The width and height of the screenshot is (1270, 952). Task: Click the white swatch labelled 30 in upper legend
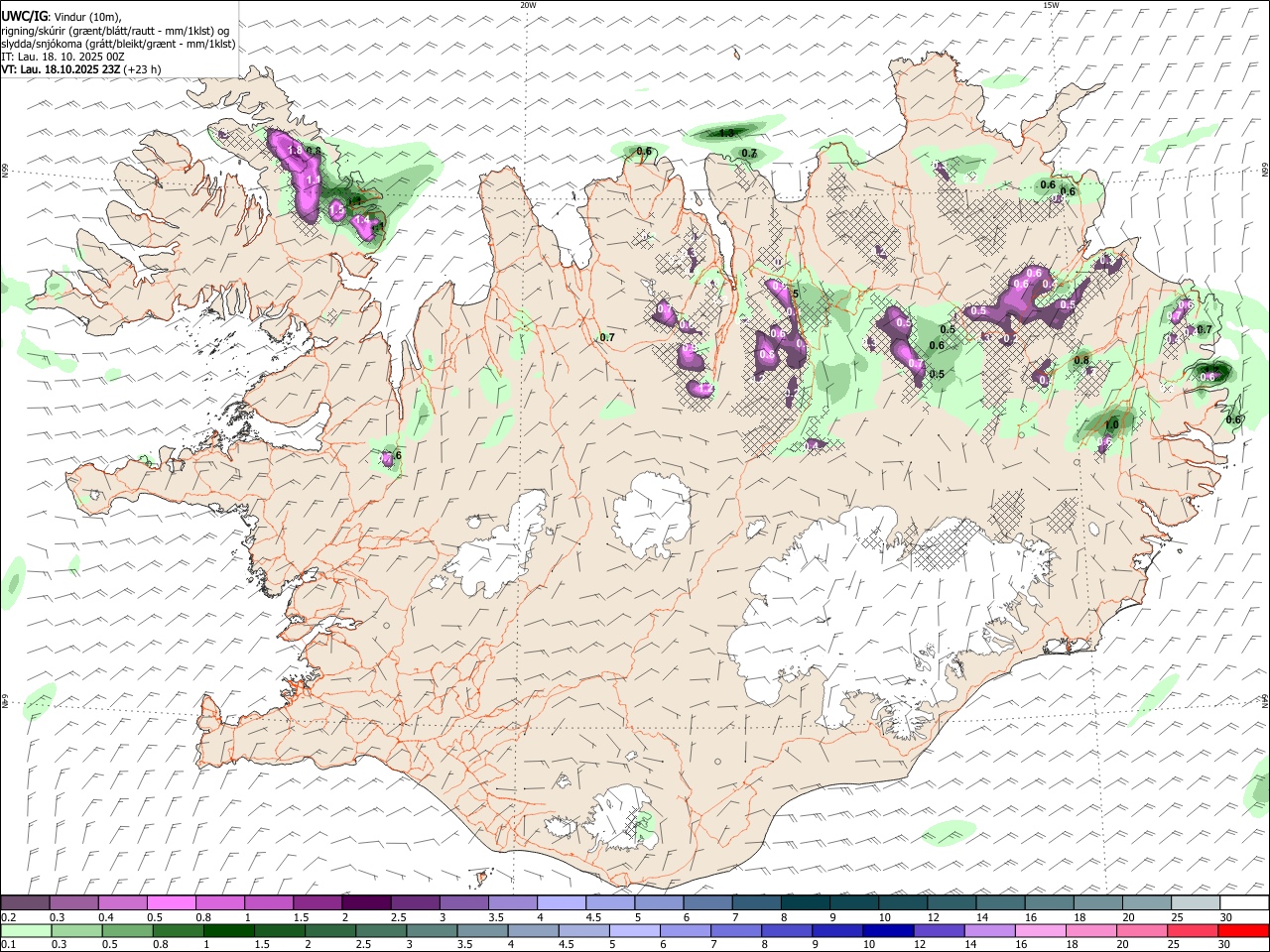(1243, 903)
